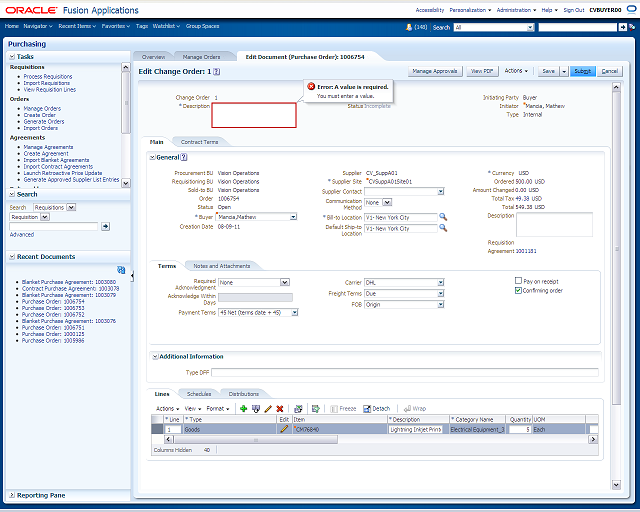Switch to Notes and Attachments tab
Viewport: 640px width, 512px height.
[x=222, y=266]
